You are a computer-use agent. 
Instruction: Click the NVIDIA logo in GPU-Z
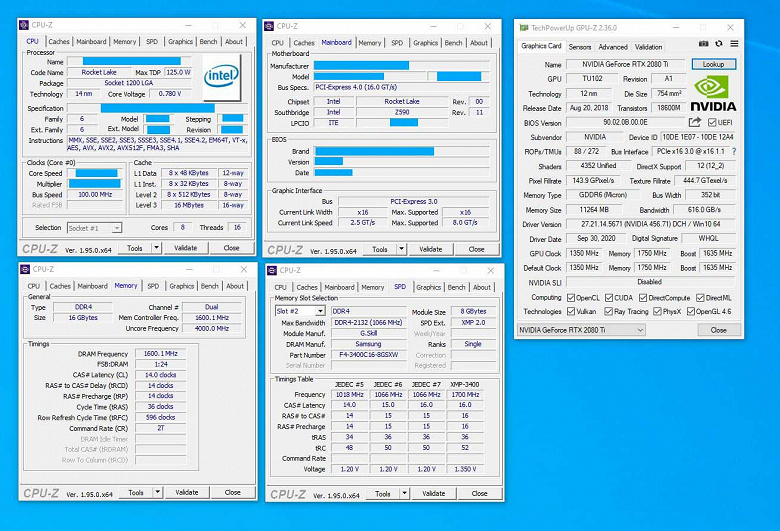pyautogui.click(x=713, y=94)
